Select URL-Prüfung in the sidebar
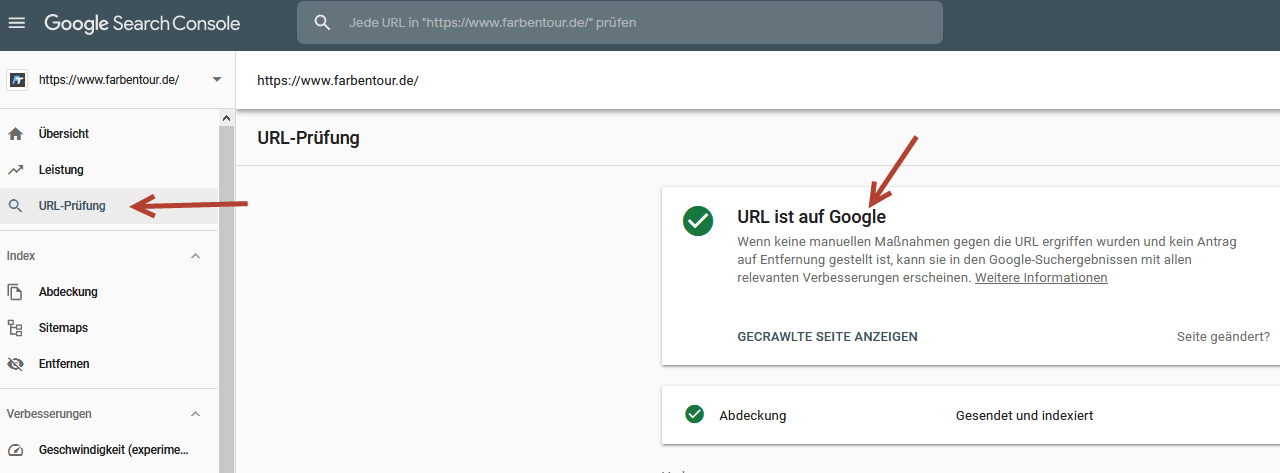Viewport: 1280px width, 473px height. (109, 206)
